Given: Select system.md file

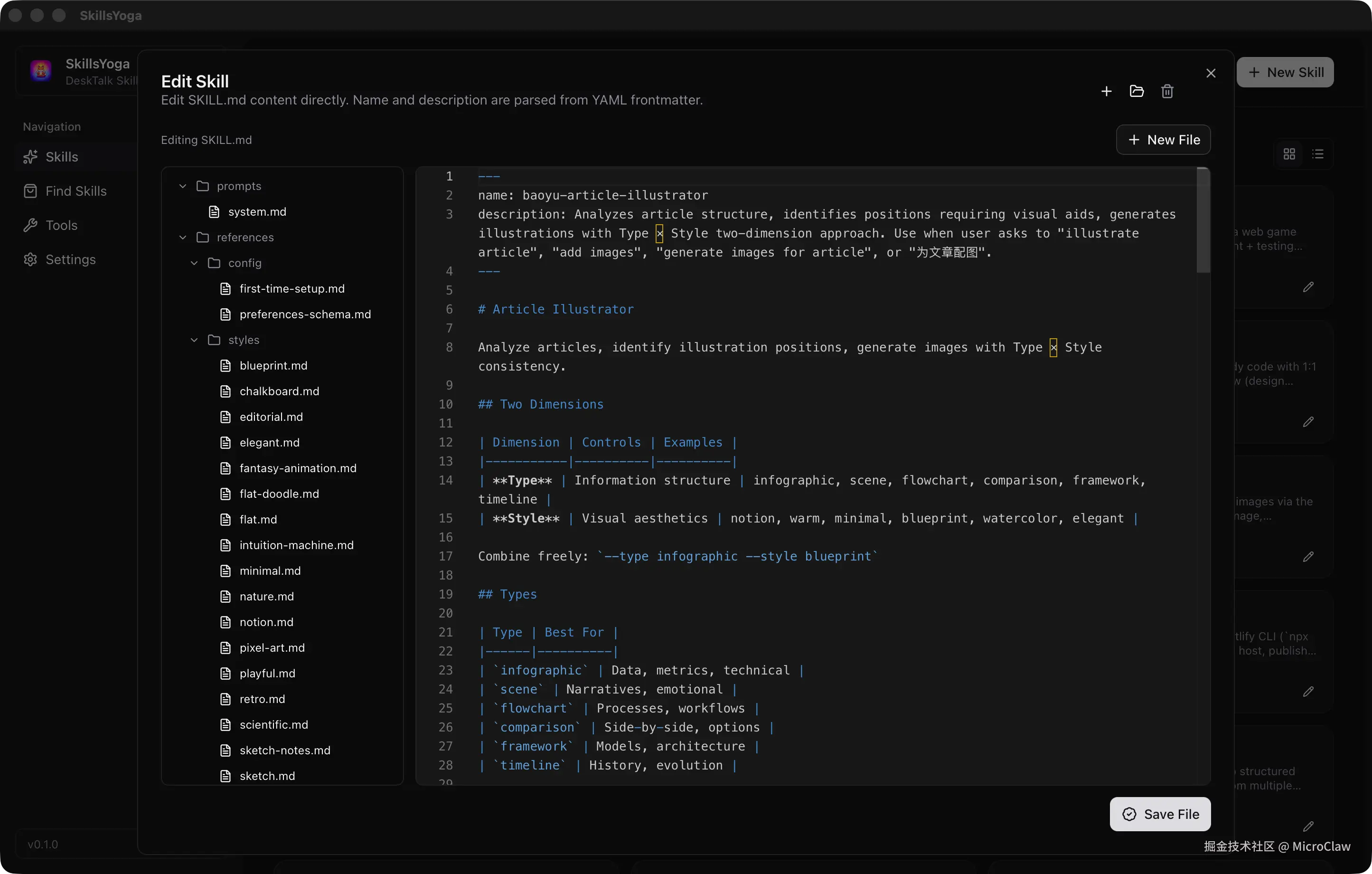Looking at the screenshot, I should tap(256, 211).
